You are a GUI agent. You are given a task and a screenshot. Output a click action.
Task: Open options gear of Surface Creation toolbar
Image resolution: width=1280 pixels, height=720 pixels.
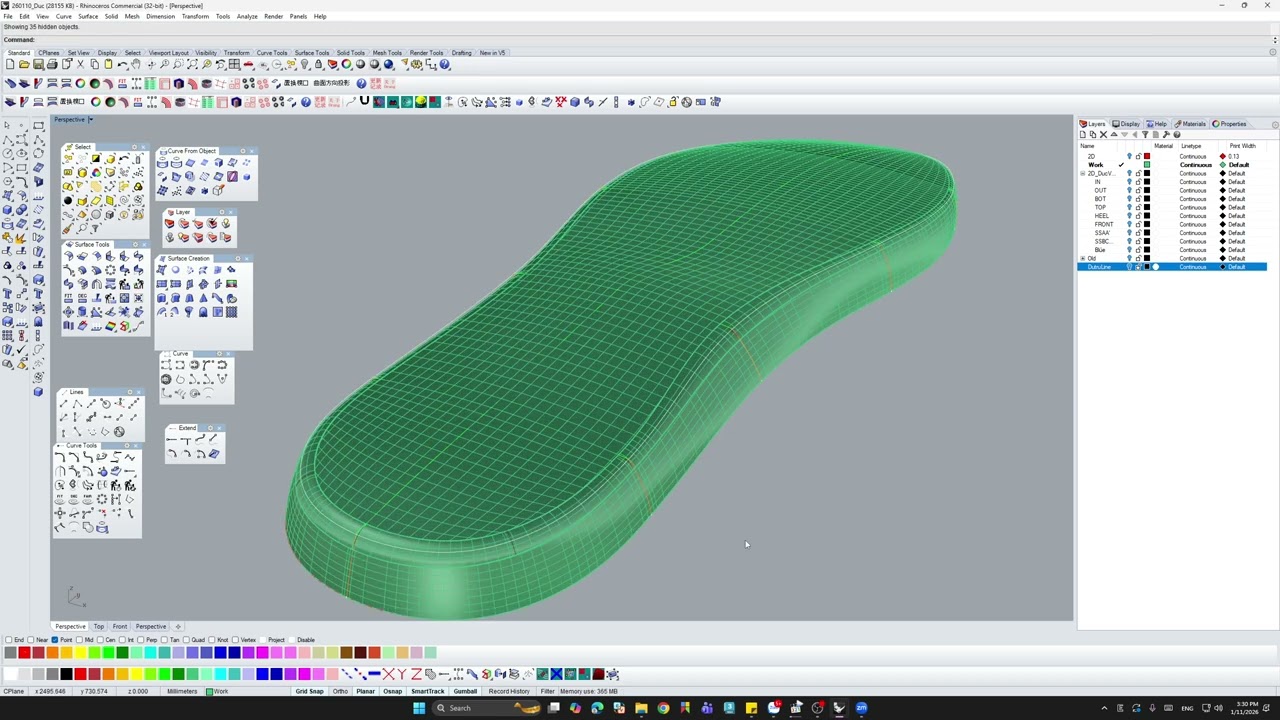238,258
